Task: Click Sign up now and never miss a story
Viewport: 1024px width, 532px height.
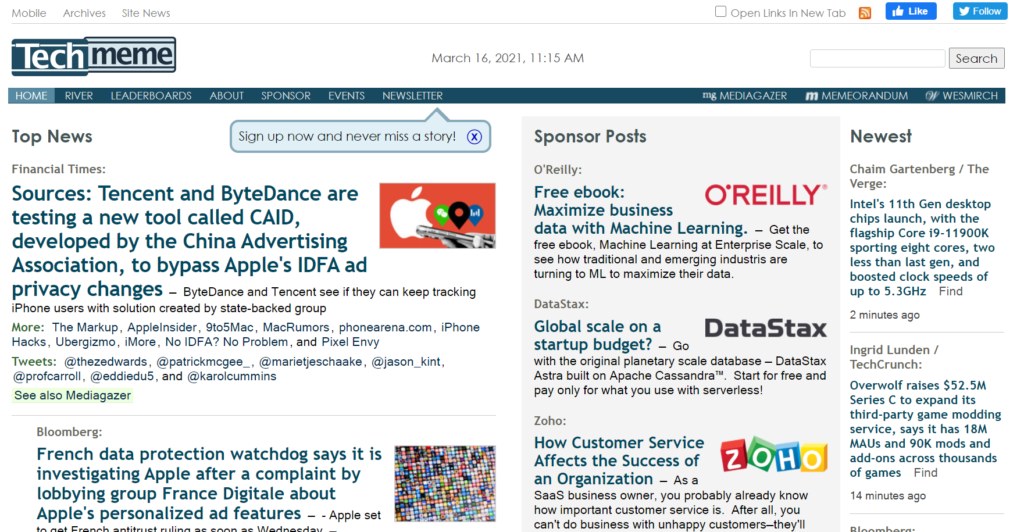Action: [x=347, y=136]
